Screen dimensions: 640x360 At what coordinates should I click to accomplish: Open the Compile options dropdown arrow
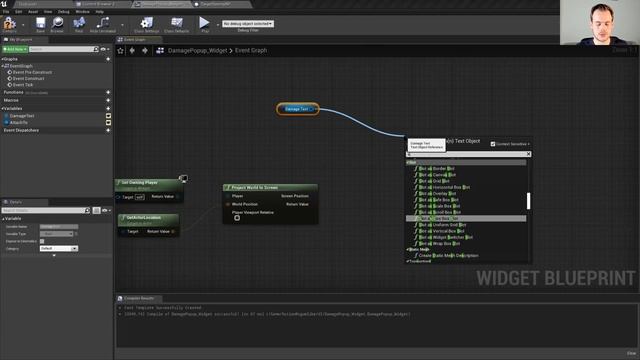point(23,24)
